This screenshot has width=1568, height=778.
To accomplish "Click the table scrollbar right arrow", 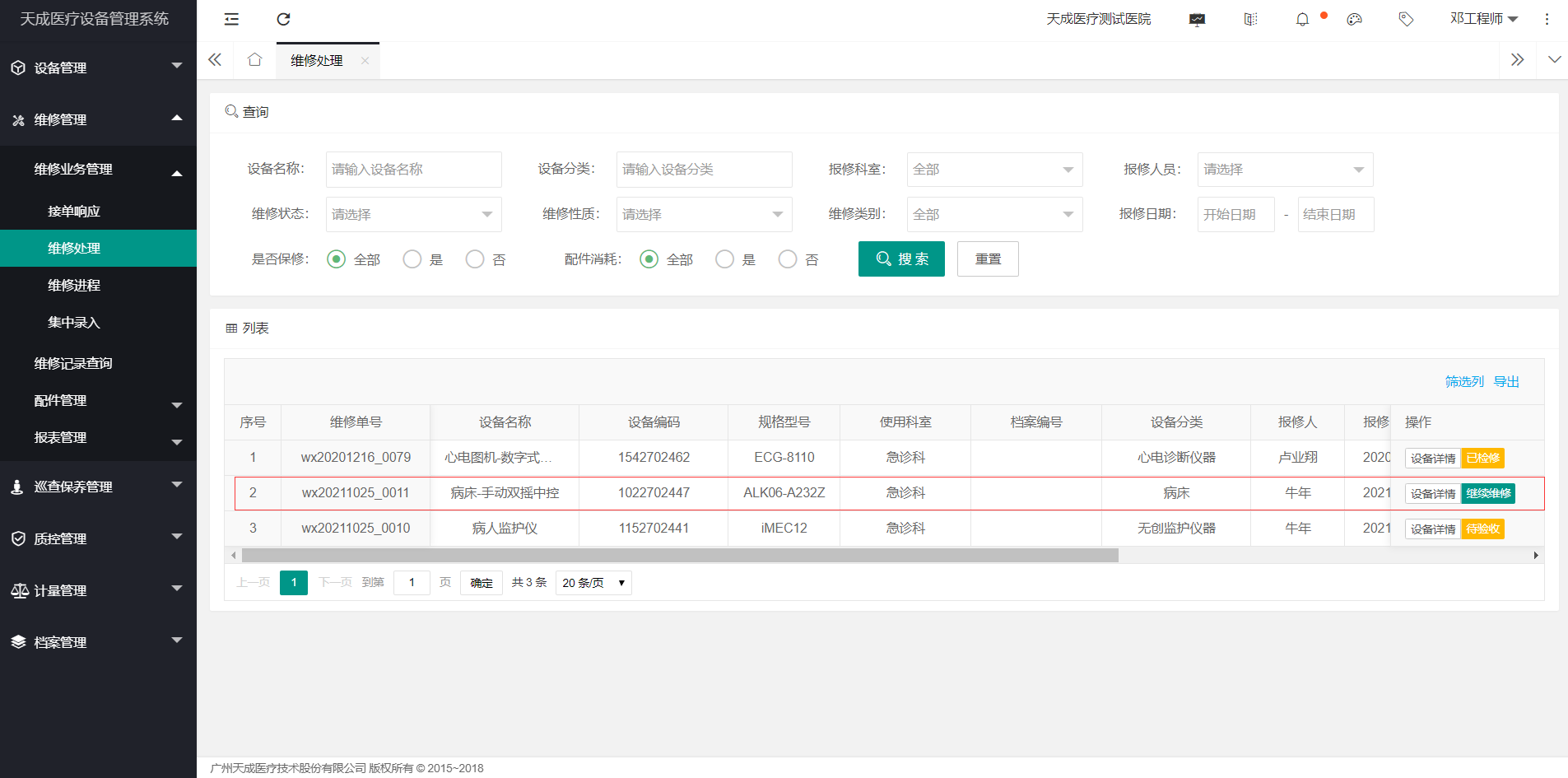I will coord(1536,555).
